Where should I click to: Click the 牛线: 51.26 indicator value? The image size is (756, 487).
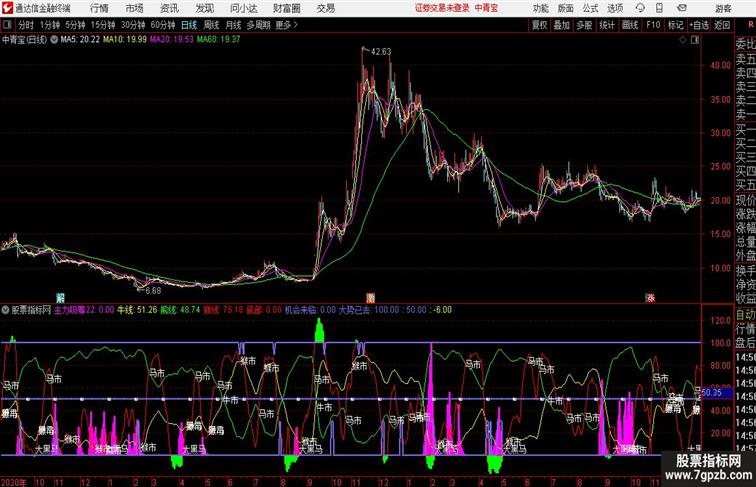point(137,310)
